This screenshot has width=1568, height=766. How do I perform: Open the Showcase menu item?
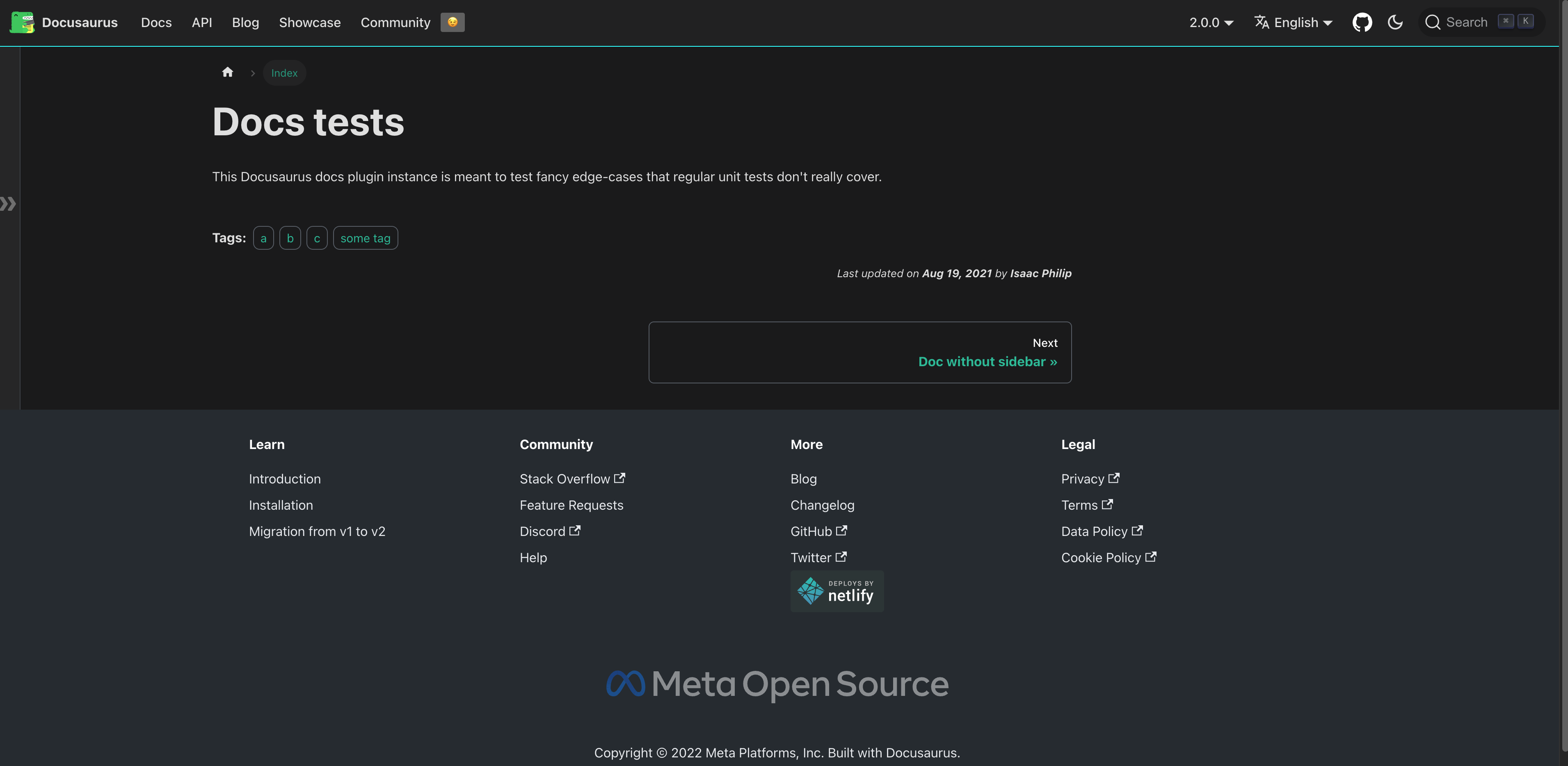pyautogui.click(x=309, y=23)
